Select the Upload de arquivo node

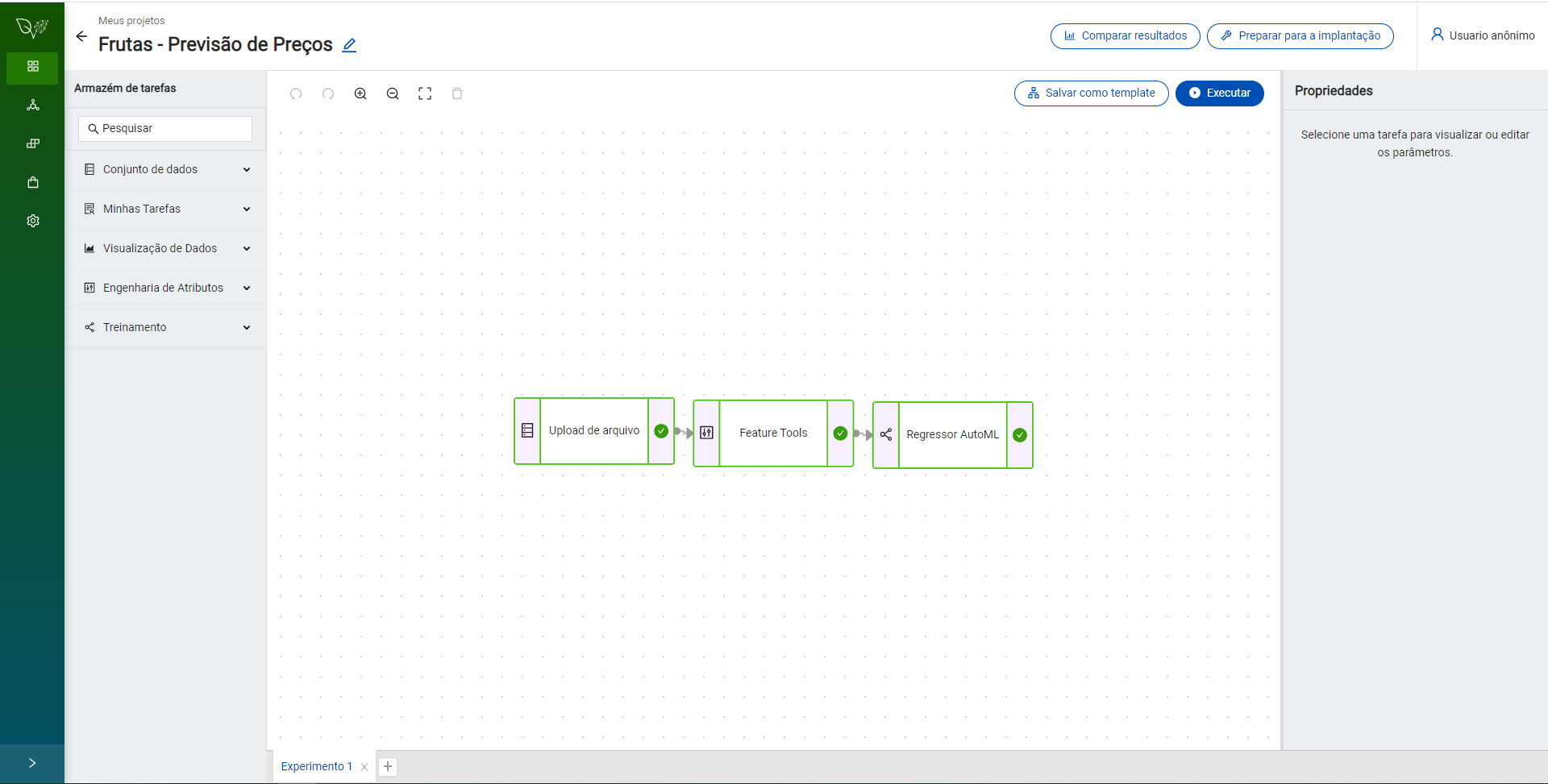[594, 431]
